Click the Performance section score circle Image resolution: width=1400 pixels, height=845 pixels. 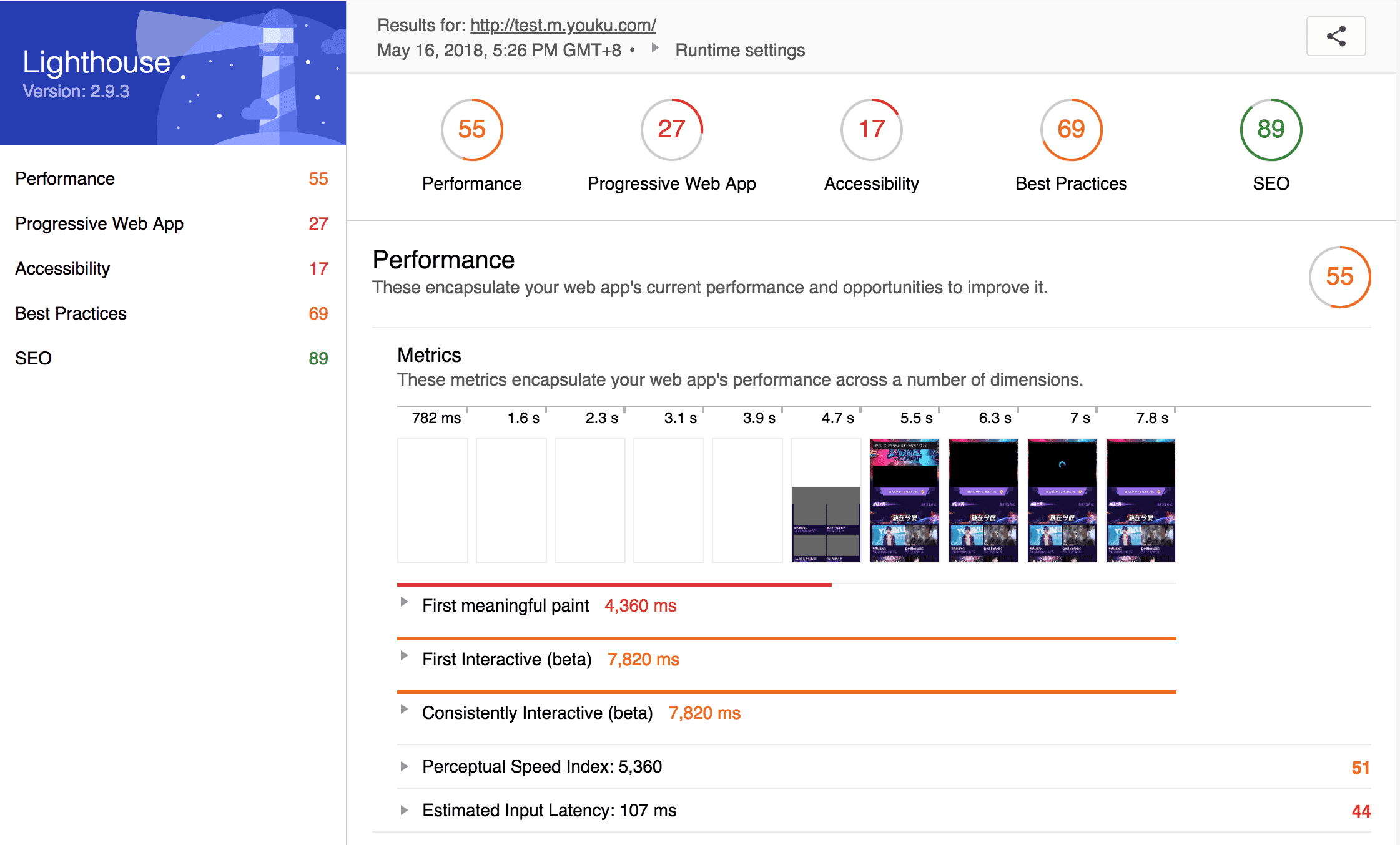pos(1339,276)
